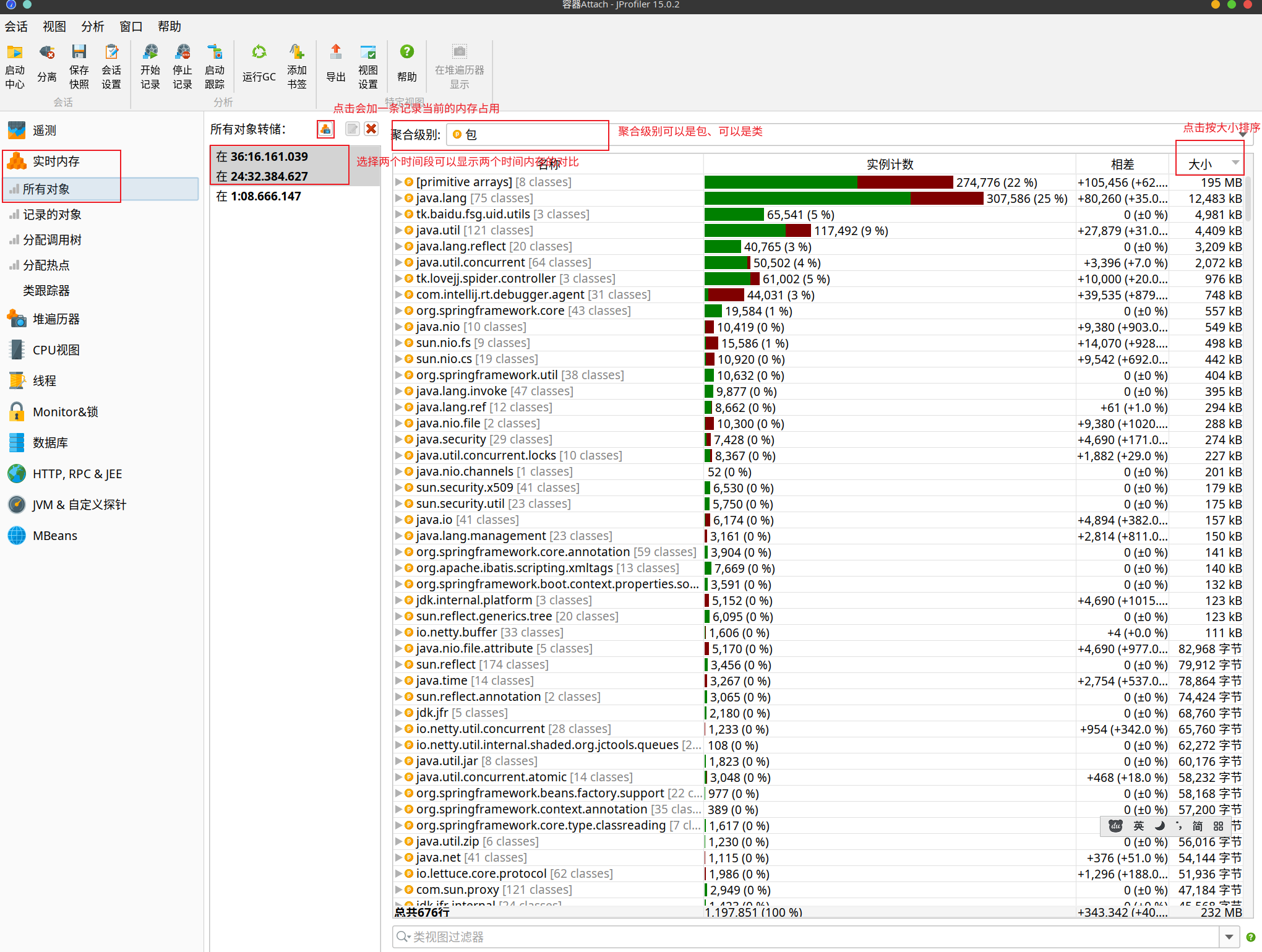Viewport: 1262px width, 952px height.
Task: Click the orange mark-current-values dump icon
Action: pos(325,129)
